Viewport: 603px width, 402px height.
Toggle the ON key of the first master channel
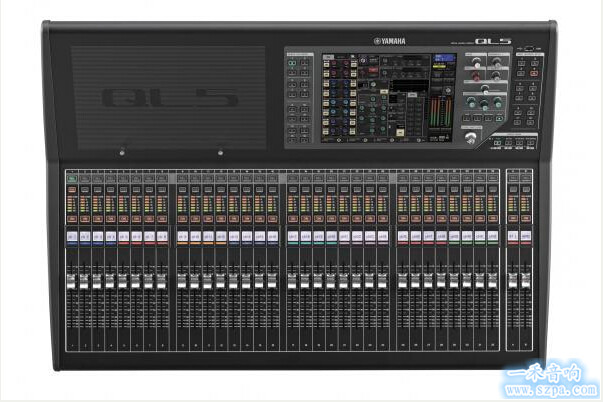513,219
